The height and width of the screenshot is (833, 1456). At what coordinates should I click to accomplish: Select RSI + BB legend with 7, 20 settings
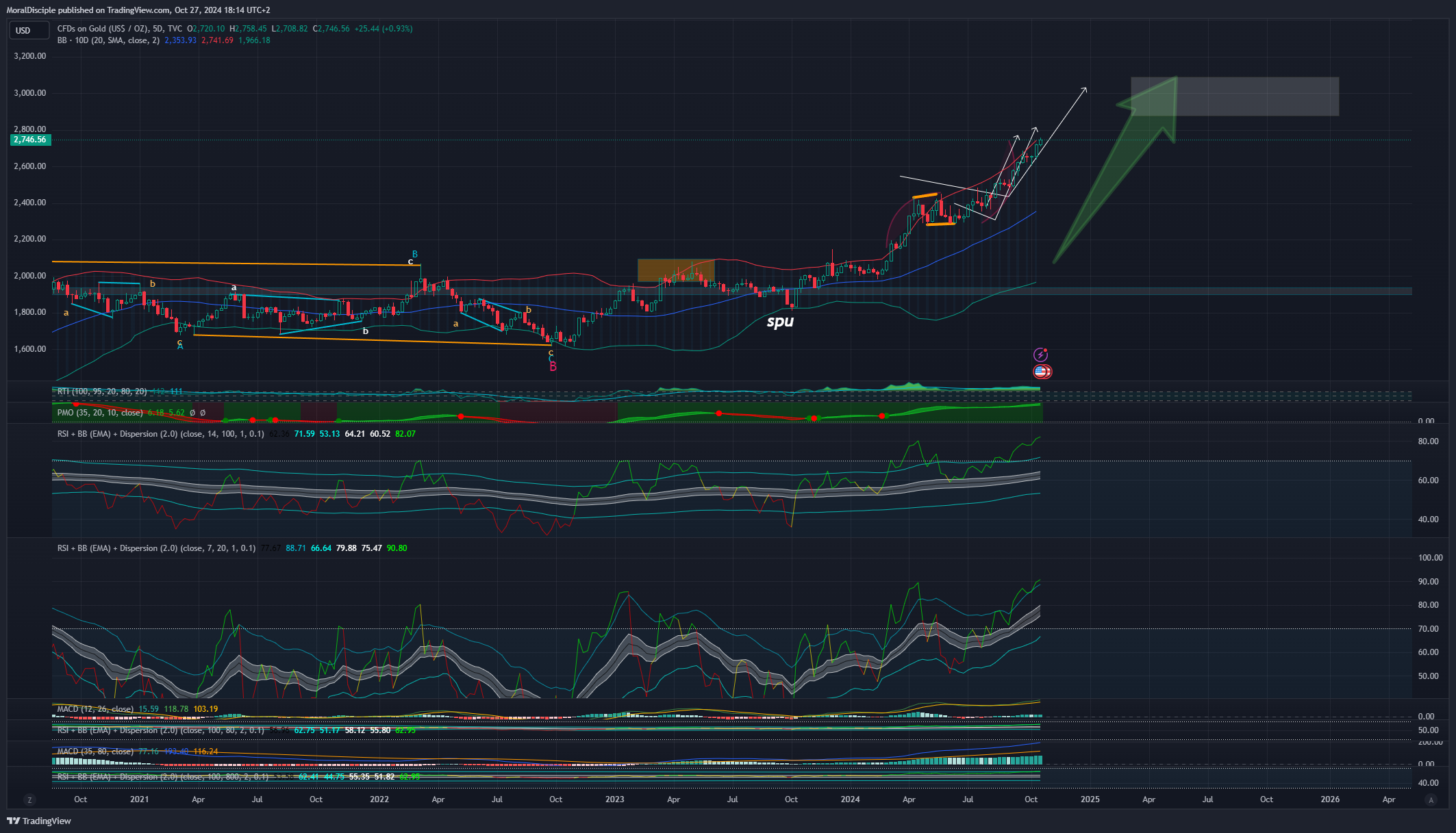coord(156,548)
